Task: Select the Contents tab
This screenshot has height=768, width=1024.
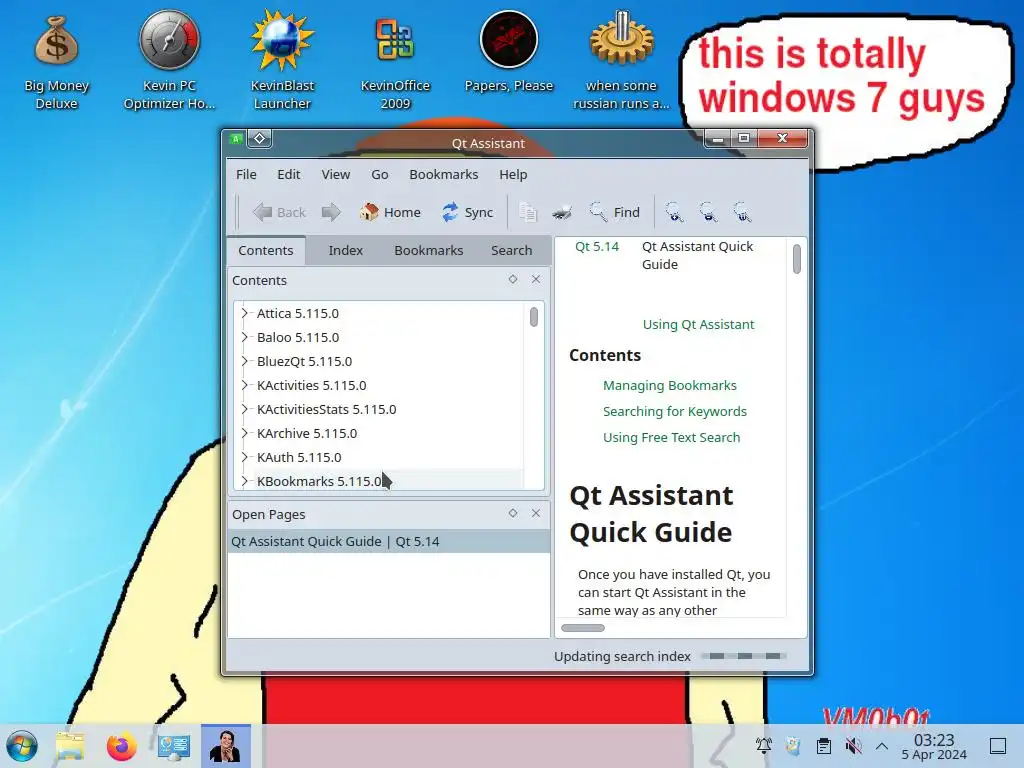Action: (x=266, y=250)
